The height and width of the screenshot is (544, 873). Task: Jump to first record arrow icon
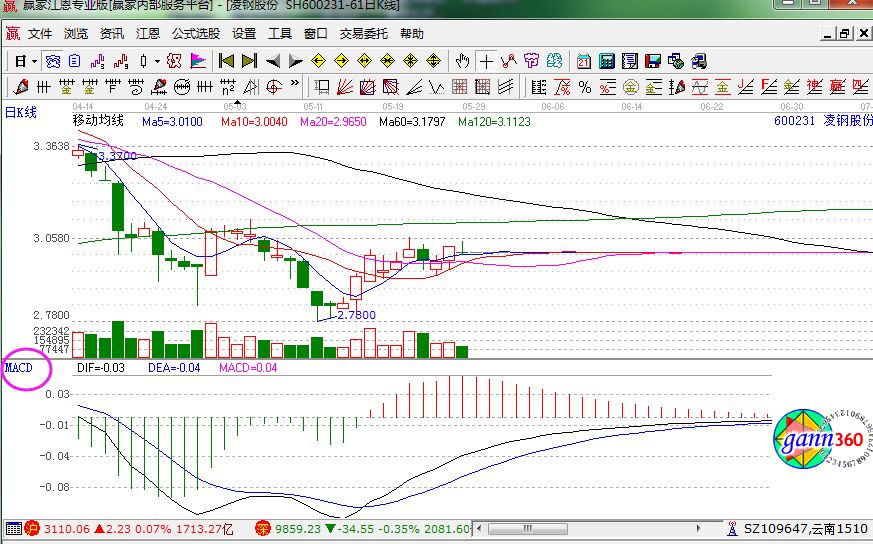[227, 61]
